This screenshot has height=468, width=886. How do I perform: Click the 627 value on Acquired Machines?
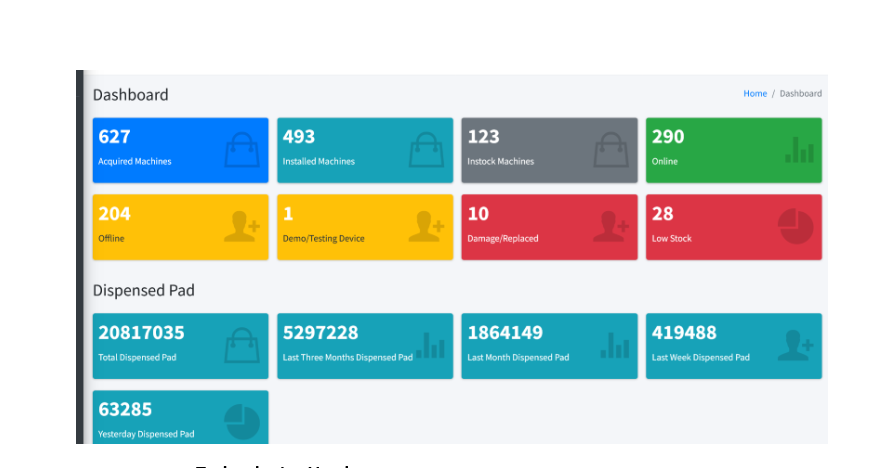coord(115,136)
